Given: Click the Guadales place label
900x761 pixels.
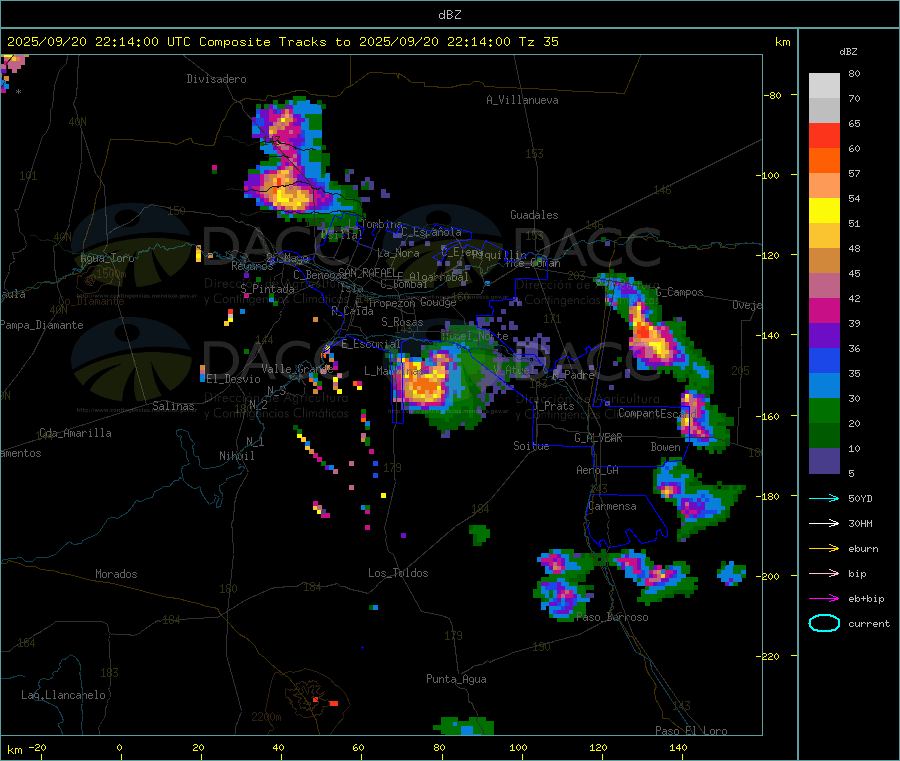Looking at the screenshot, I should 534,215.
